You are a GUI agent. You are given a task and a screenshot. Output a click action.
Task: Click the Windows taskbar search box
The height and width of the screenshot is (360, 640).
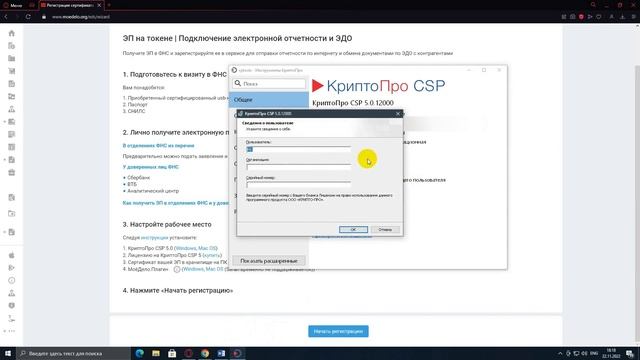[73, 353]
